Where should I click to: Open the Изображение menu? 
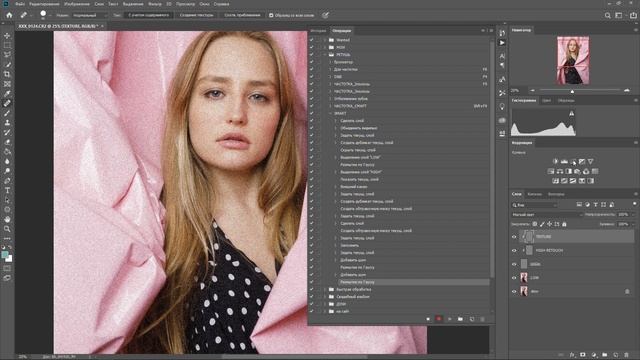pos(77,4)
